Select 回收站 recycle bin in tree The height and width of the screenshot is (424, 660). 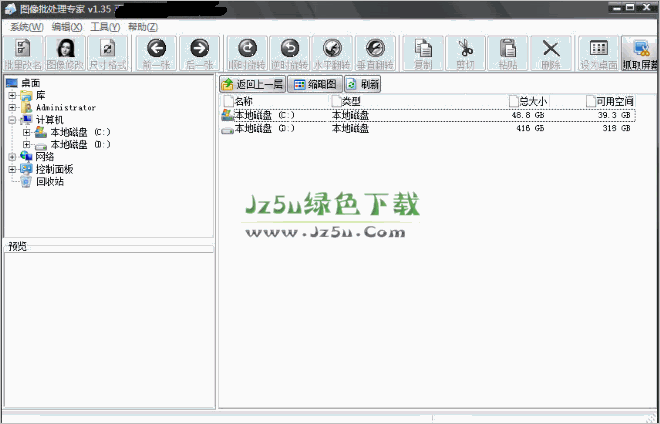[50, 182]
